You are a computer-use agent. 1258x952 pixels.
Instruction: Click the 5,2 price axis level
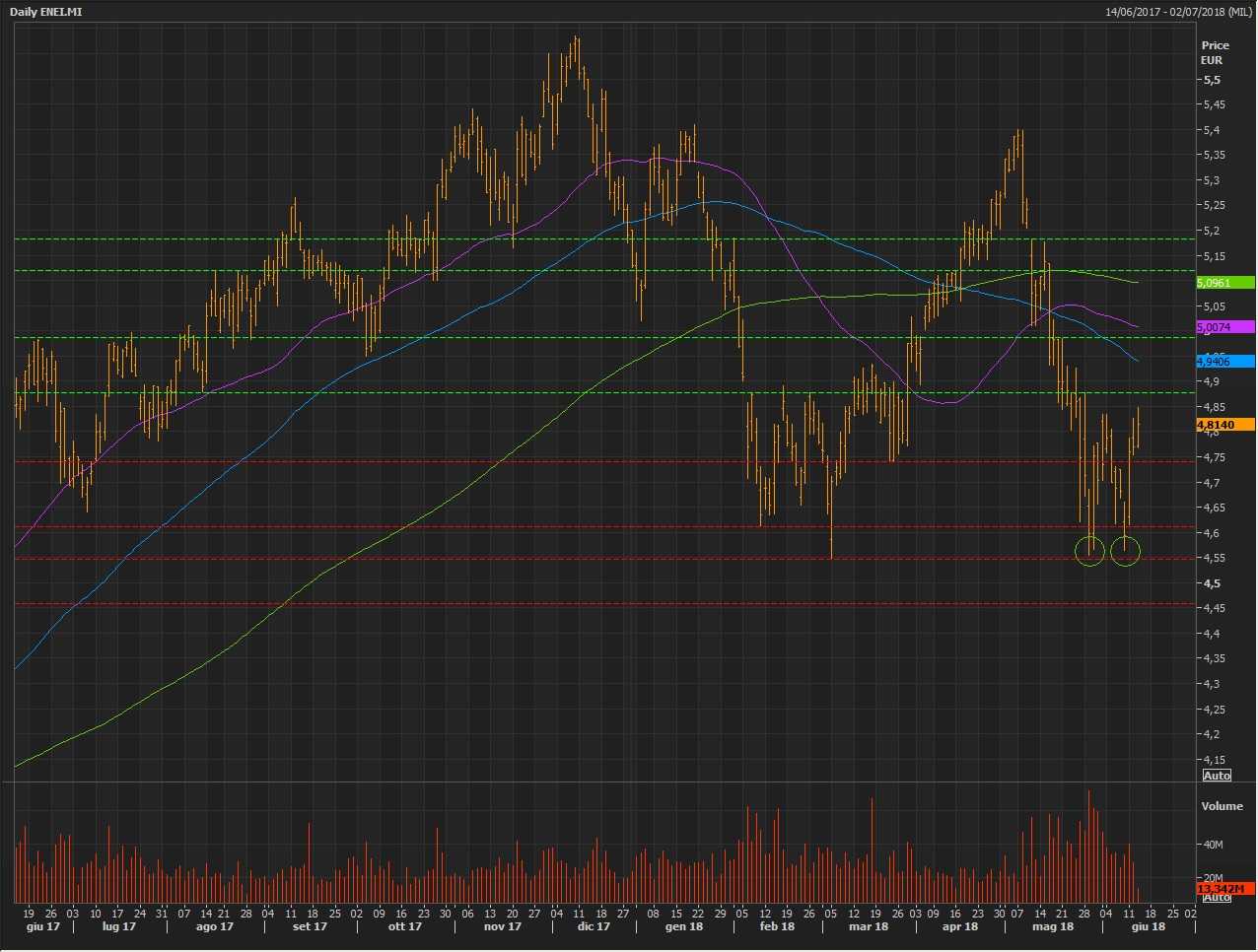click(1212, 231)
